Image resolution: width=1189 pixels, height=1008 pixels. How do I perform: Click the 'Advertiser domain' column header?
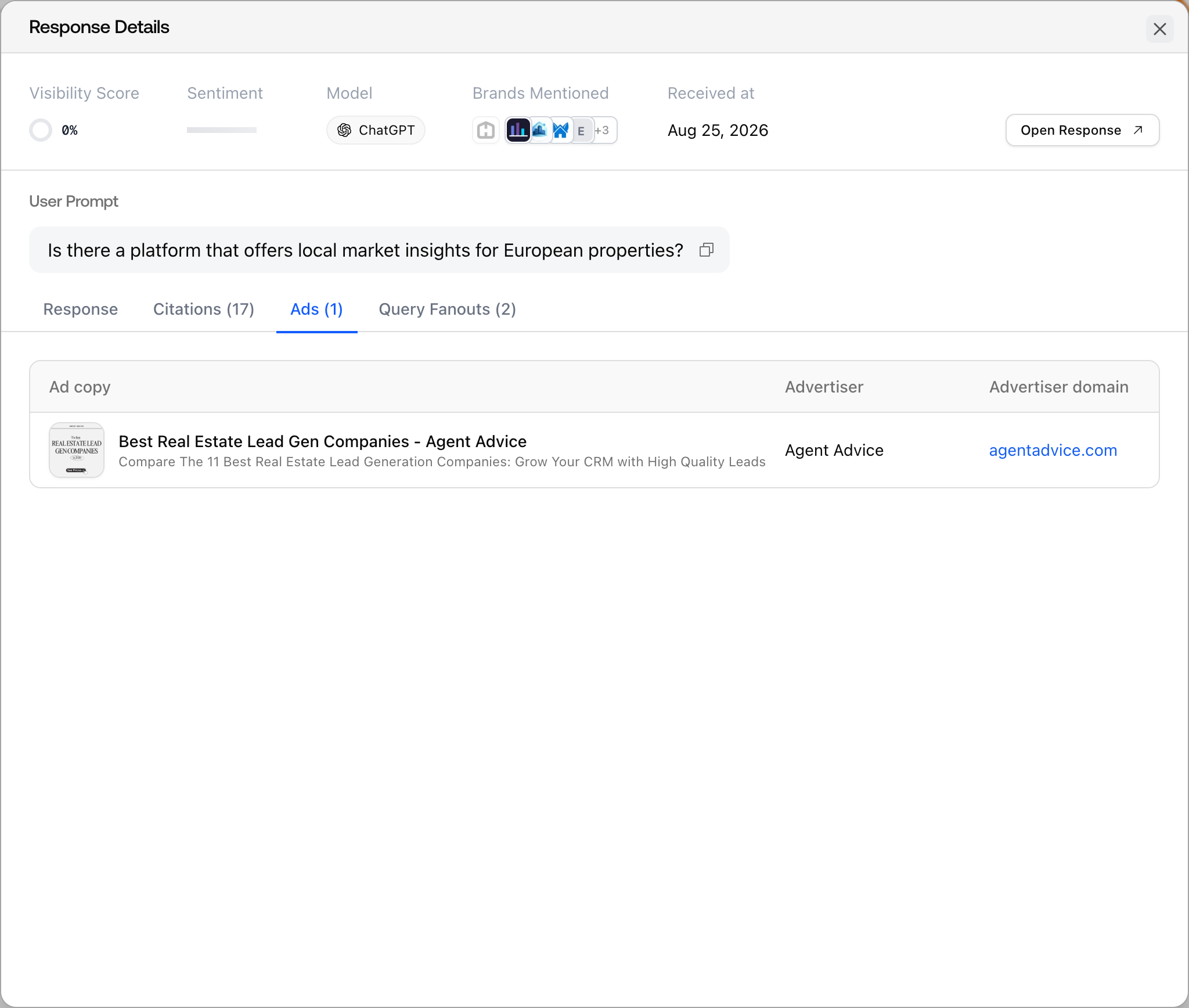click(x=1059, y=387)
